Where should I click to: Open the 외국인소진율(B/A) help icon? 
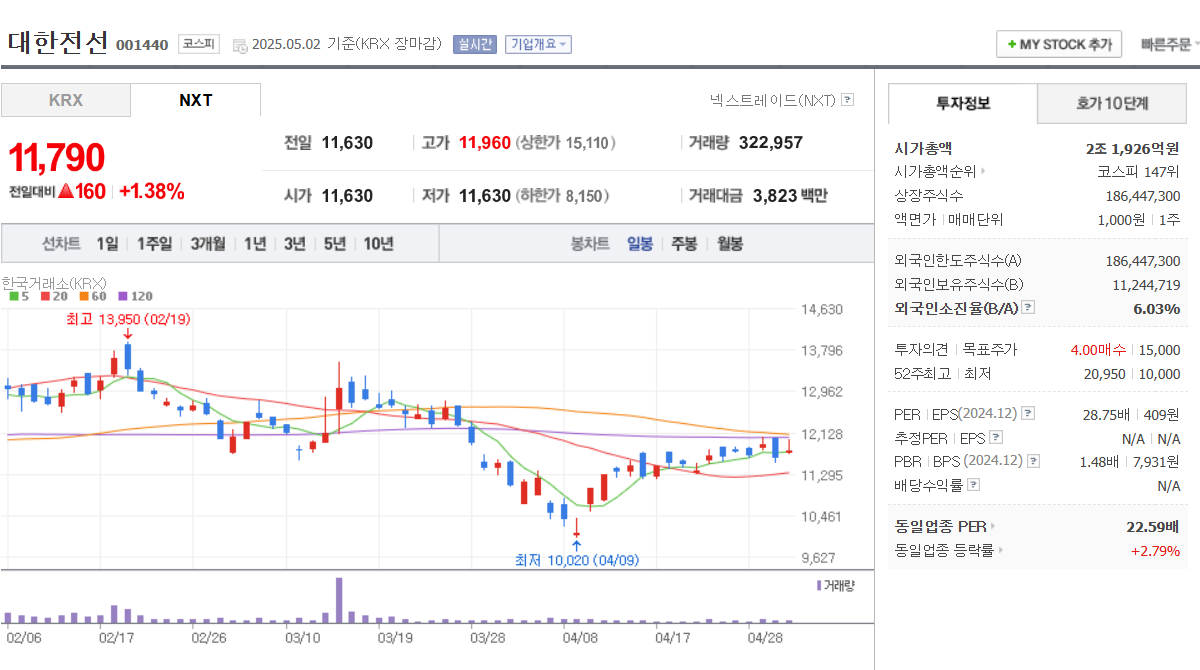point(1027,308)
